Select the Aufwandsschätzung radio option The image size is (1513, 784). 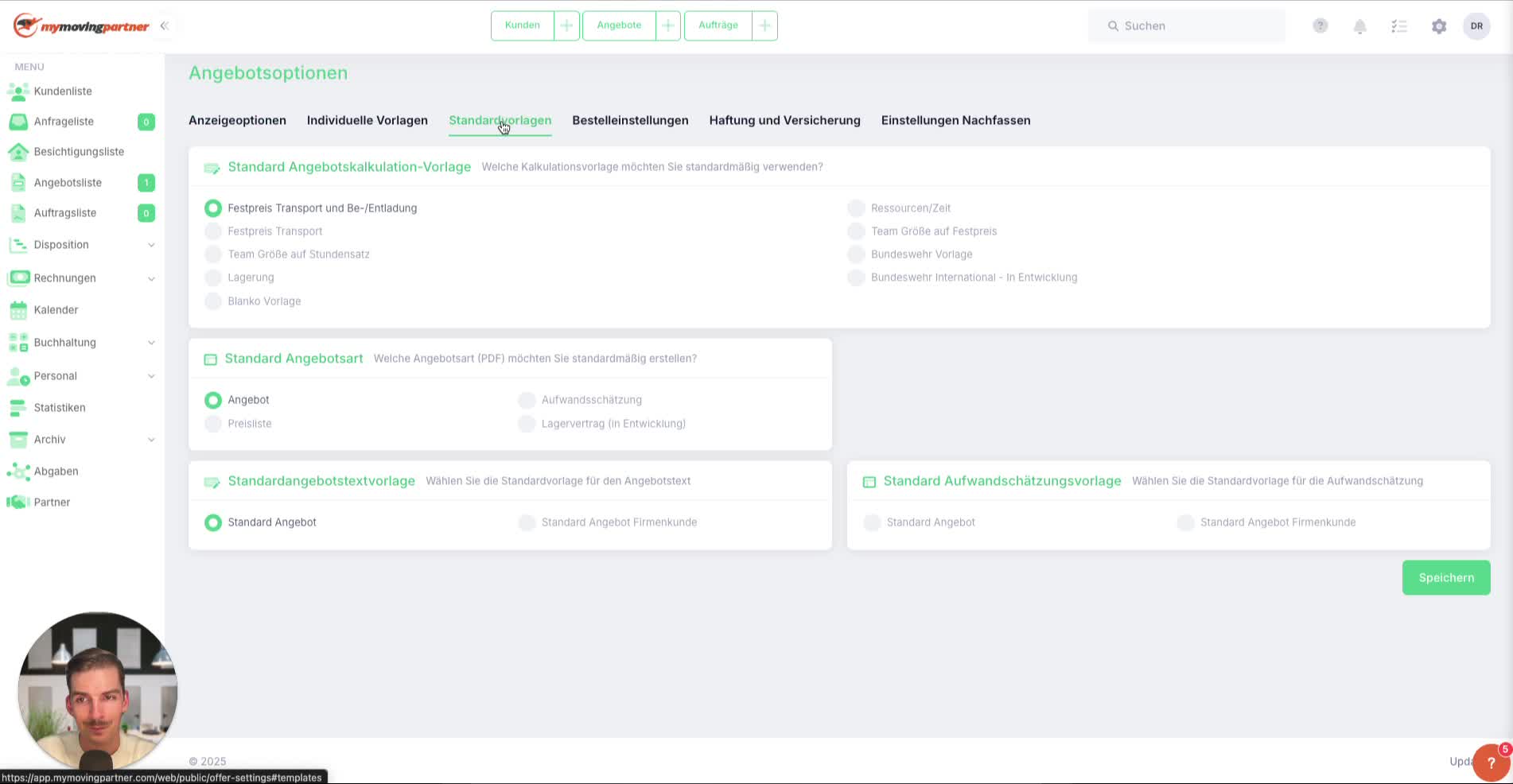click(x=527, y=400)
